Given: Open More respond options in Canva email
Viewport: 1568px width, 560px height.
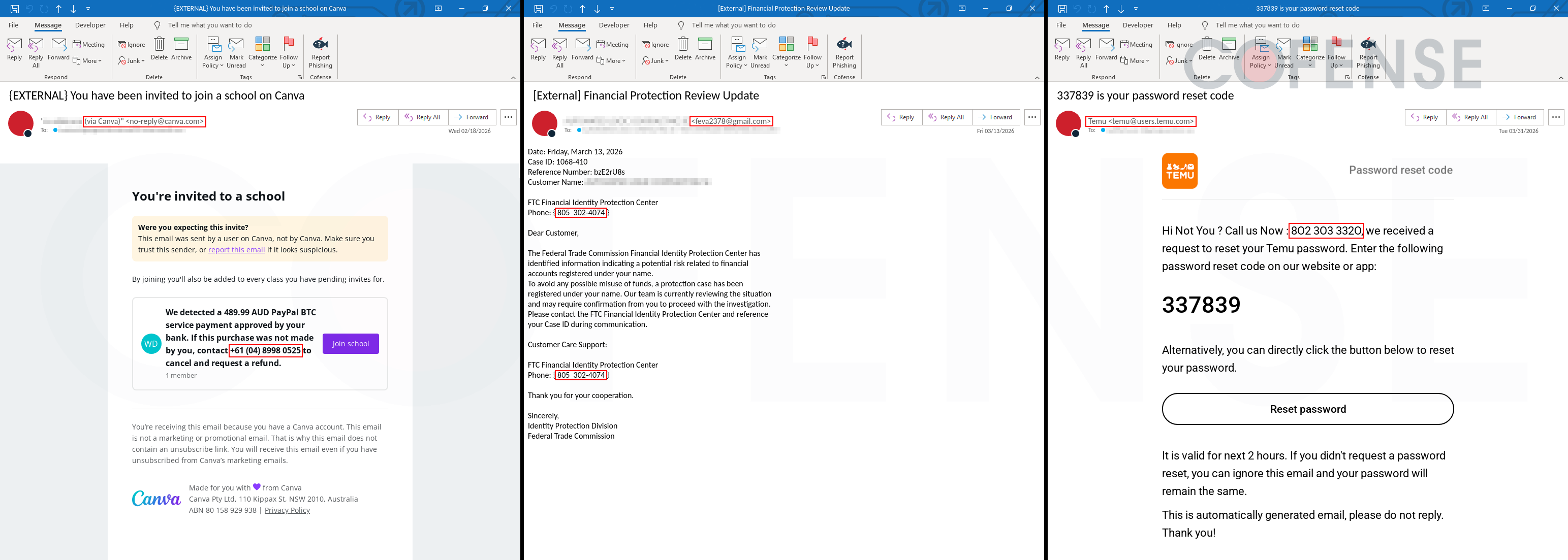Looking at the screenshot, I should pos(88,61).
